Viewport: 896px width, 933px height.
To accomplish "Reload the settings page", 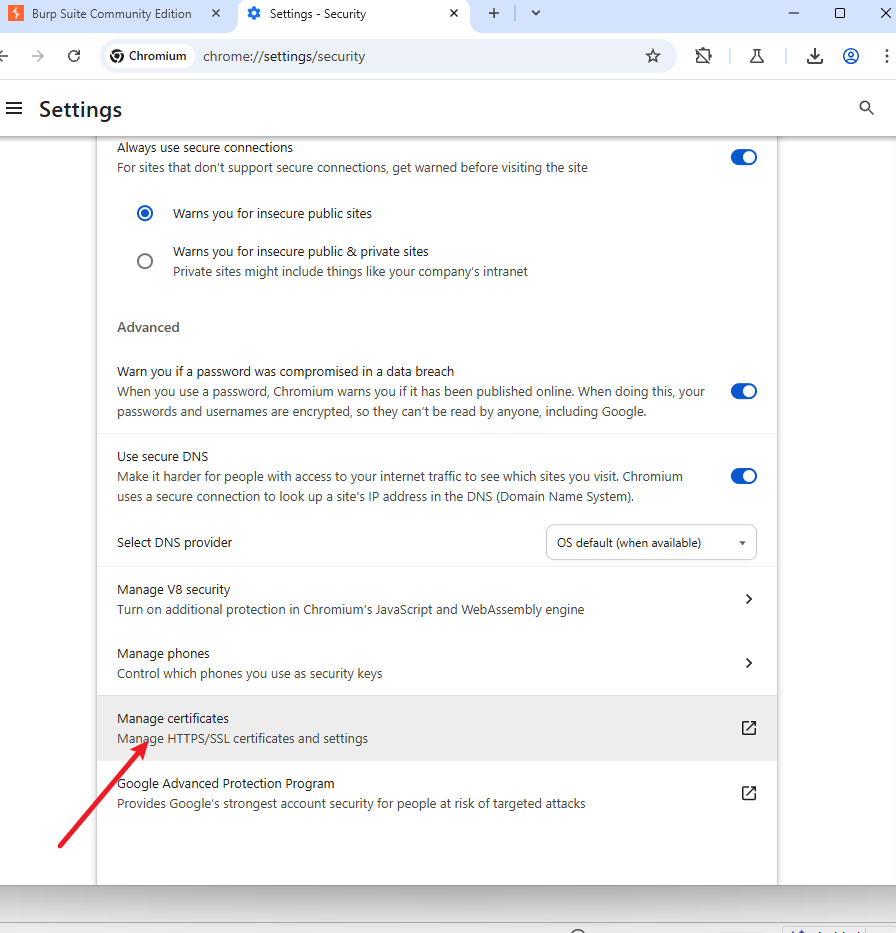I will pyautogui.click(x=74, y=56).
